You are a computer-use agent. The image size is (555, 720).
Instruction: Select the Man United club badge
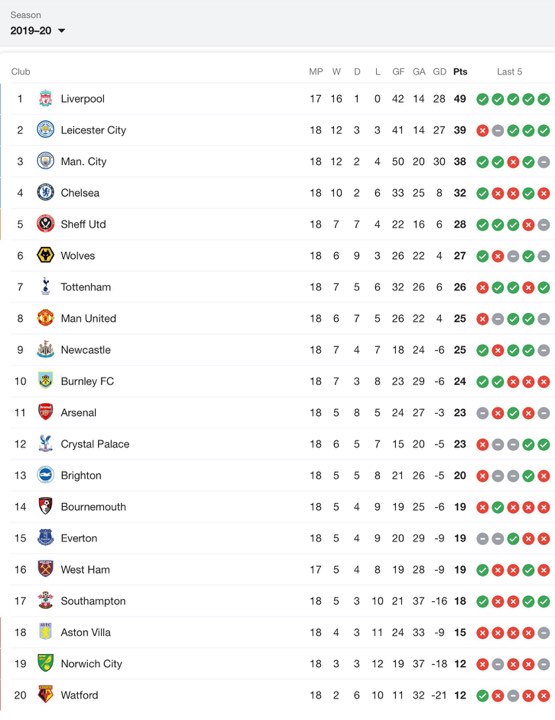tap(45, 318)
